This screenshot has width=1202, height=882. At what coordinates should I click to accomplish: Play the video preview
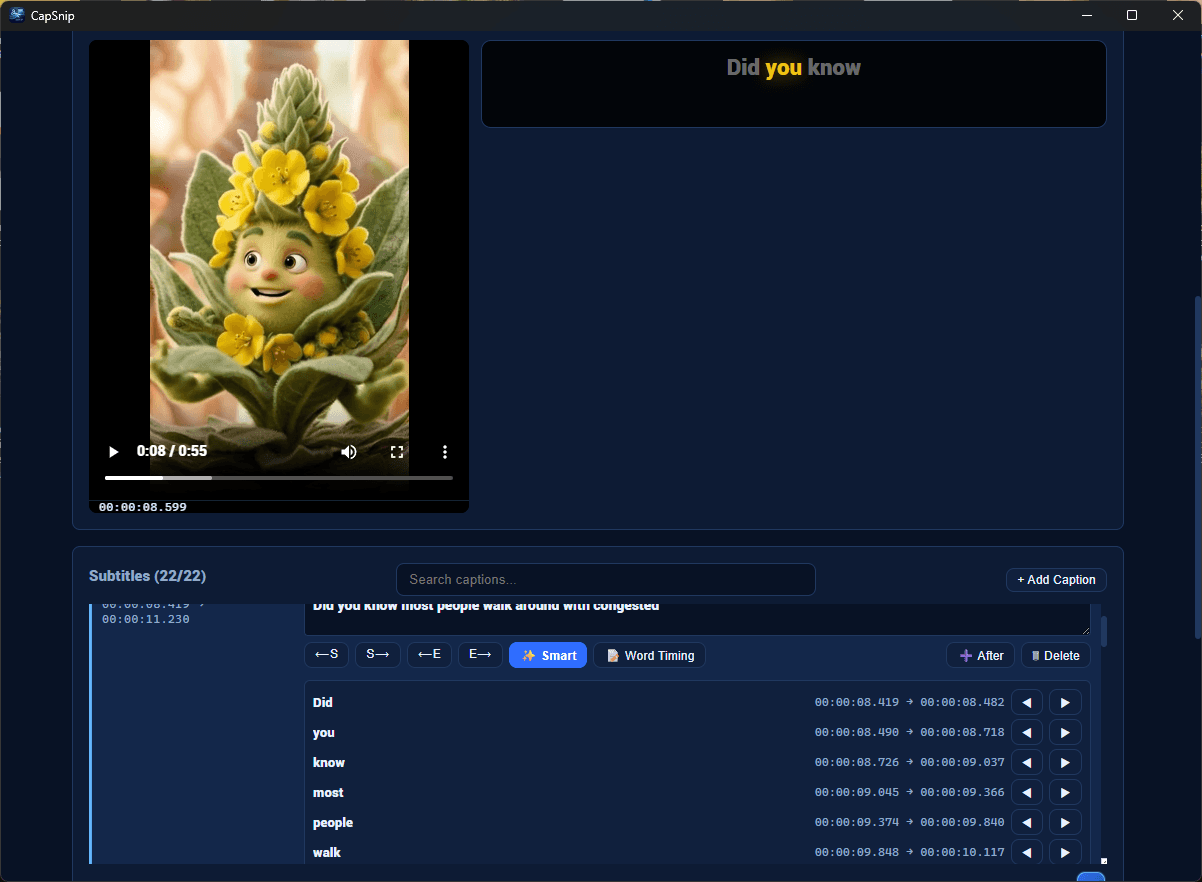114,452
